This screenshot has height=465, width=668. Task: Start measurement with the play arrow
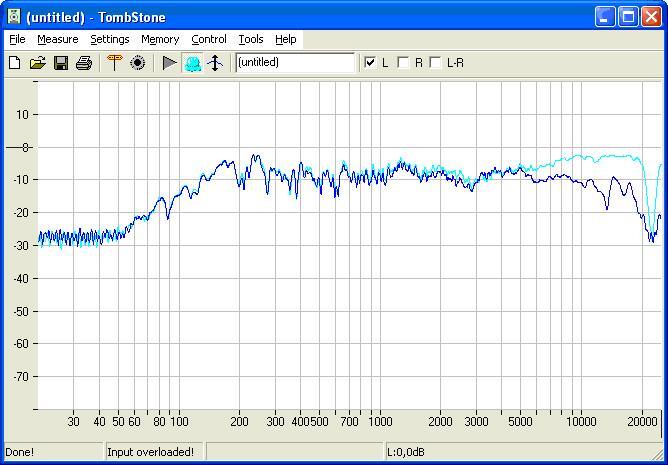(169, 63)
